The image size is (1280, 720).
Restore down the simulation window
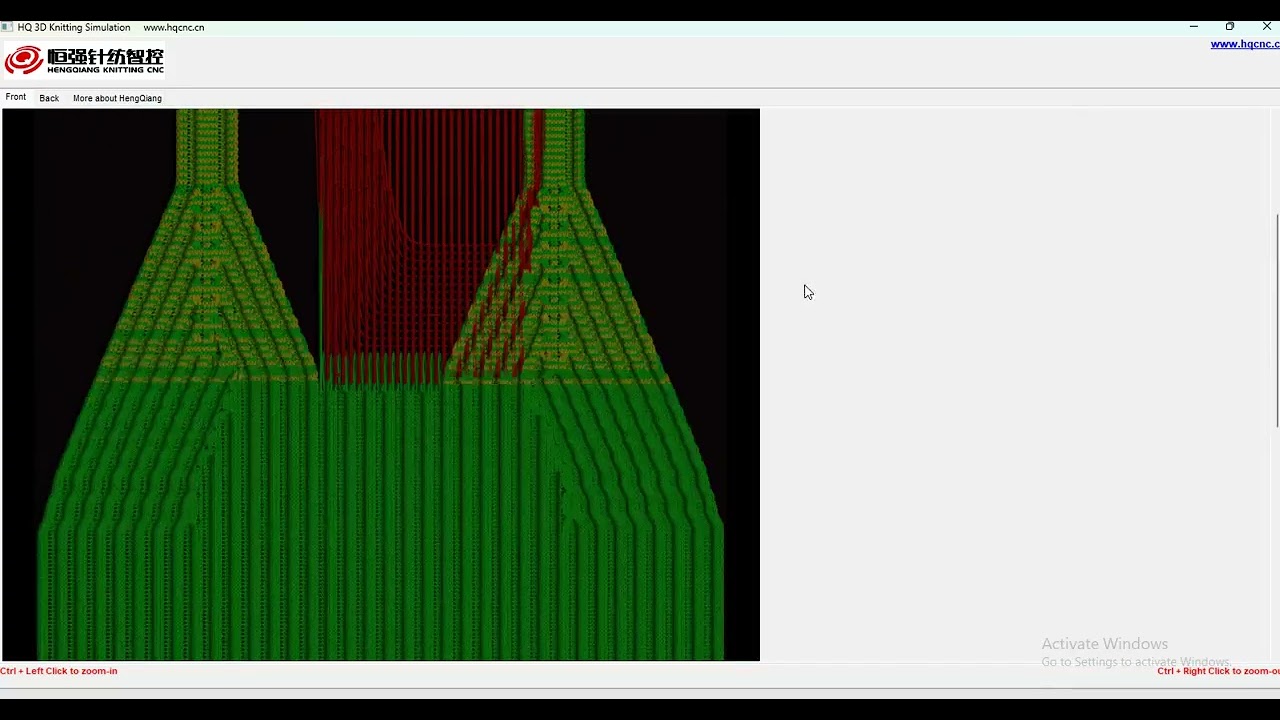1230,27
